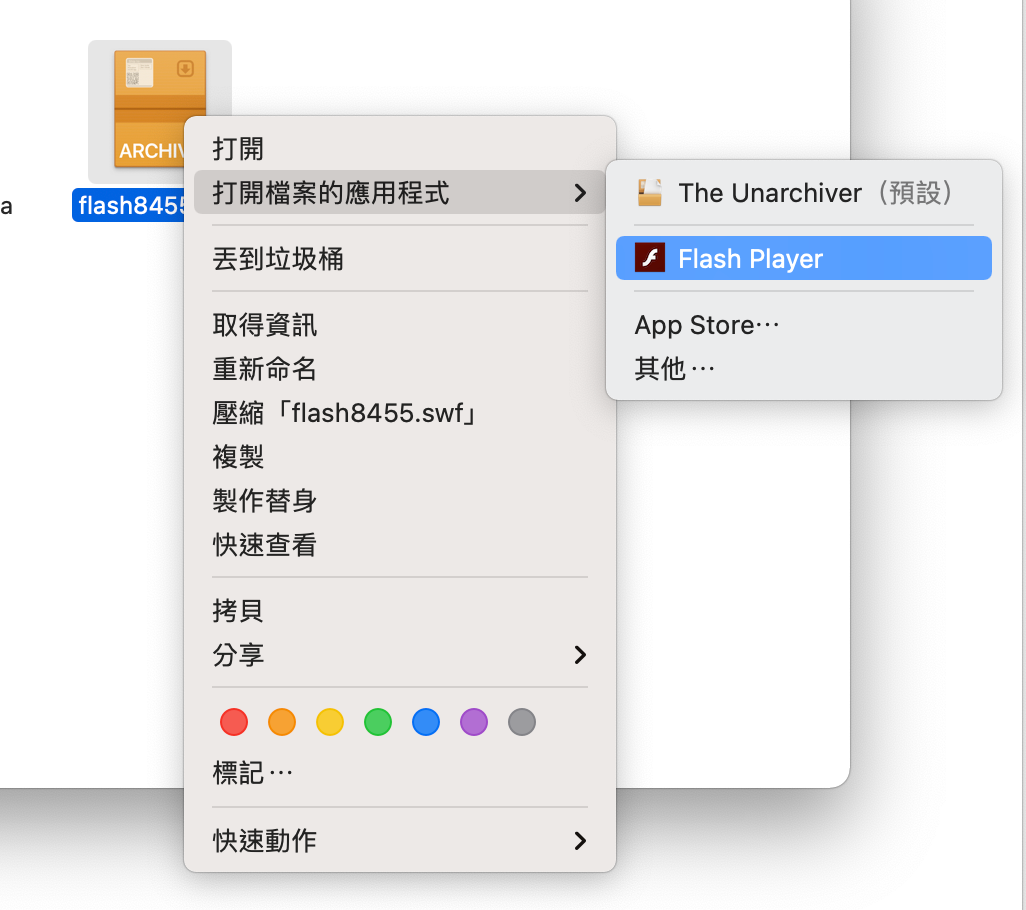The height and width of the screenshot is (910, 1026).
Task: Select 取得資訊 menu entry
Action: click(x=400, y=324)
